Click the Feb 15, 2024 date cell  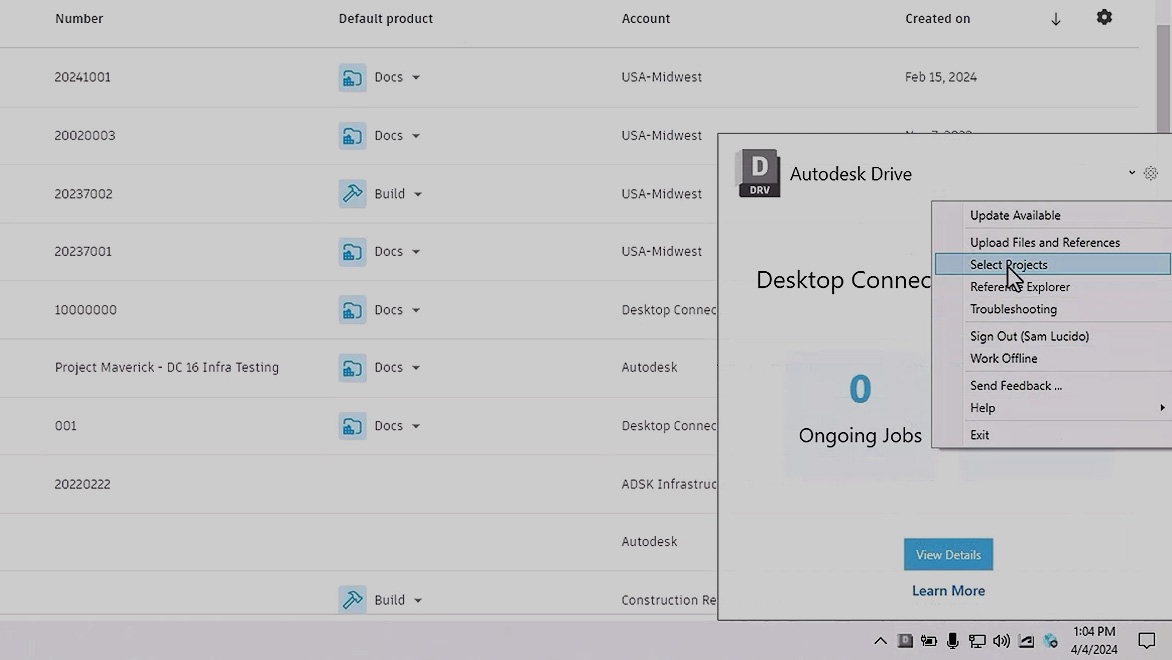(941, 77)
